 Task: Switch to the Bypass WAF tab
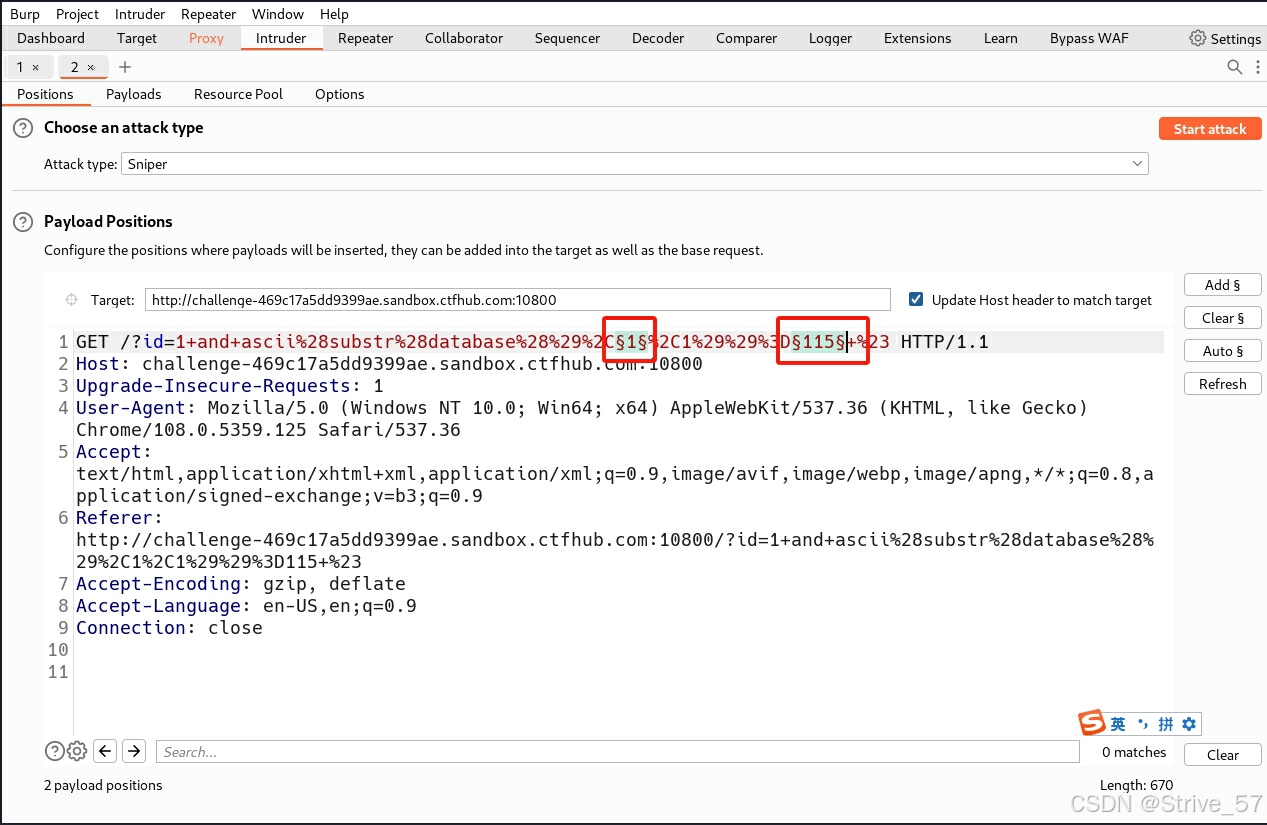pos(1089,38)
